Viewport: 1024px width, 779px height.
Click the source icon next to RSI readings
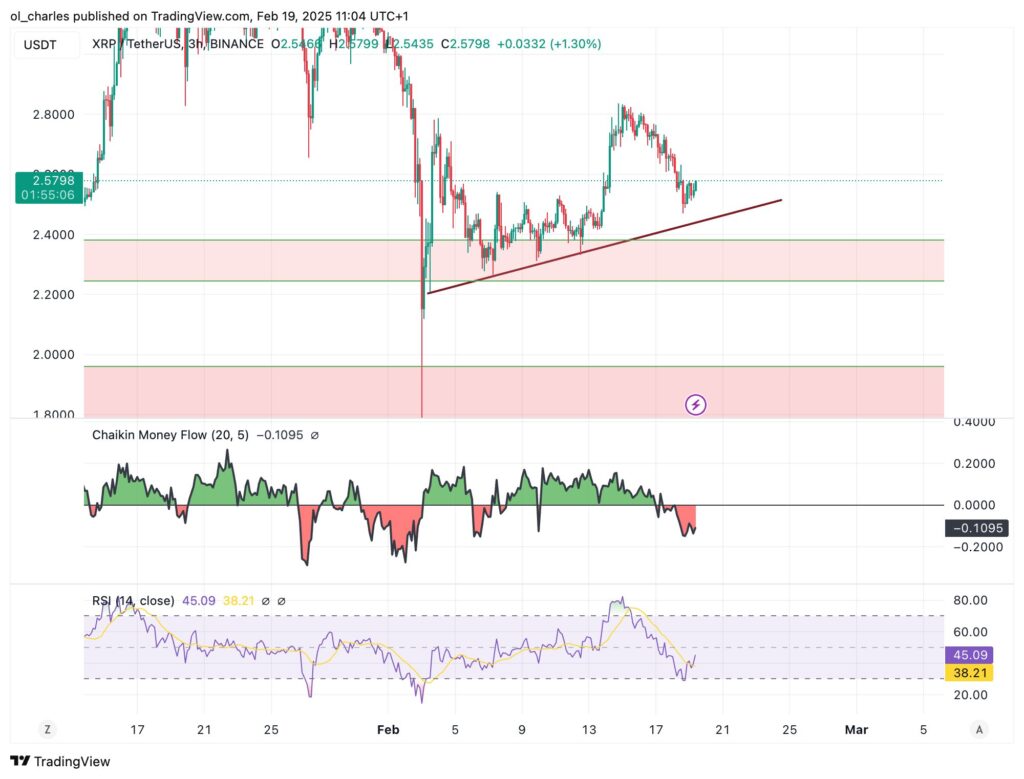pos(281,601)
